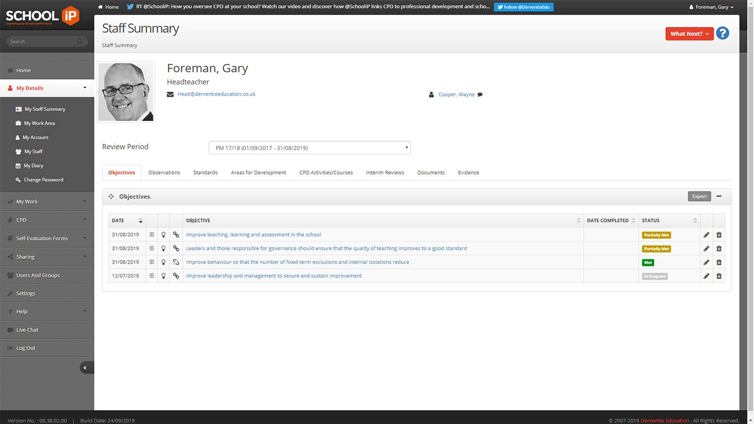Expand the My Work sidebar section
Screen dimensions: 754x424
click(47, 201)
